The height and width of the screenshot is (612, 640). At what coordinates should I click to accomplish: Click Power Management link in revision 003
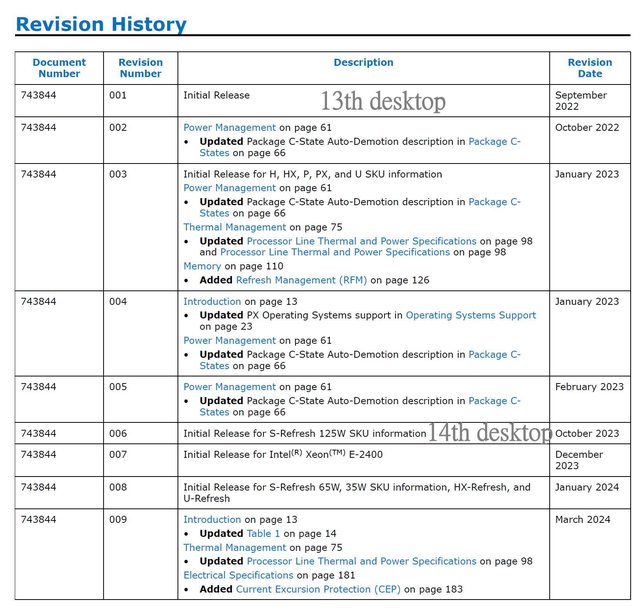(x=229, y=188)
